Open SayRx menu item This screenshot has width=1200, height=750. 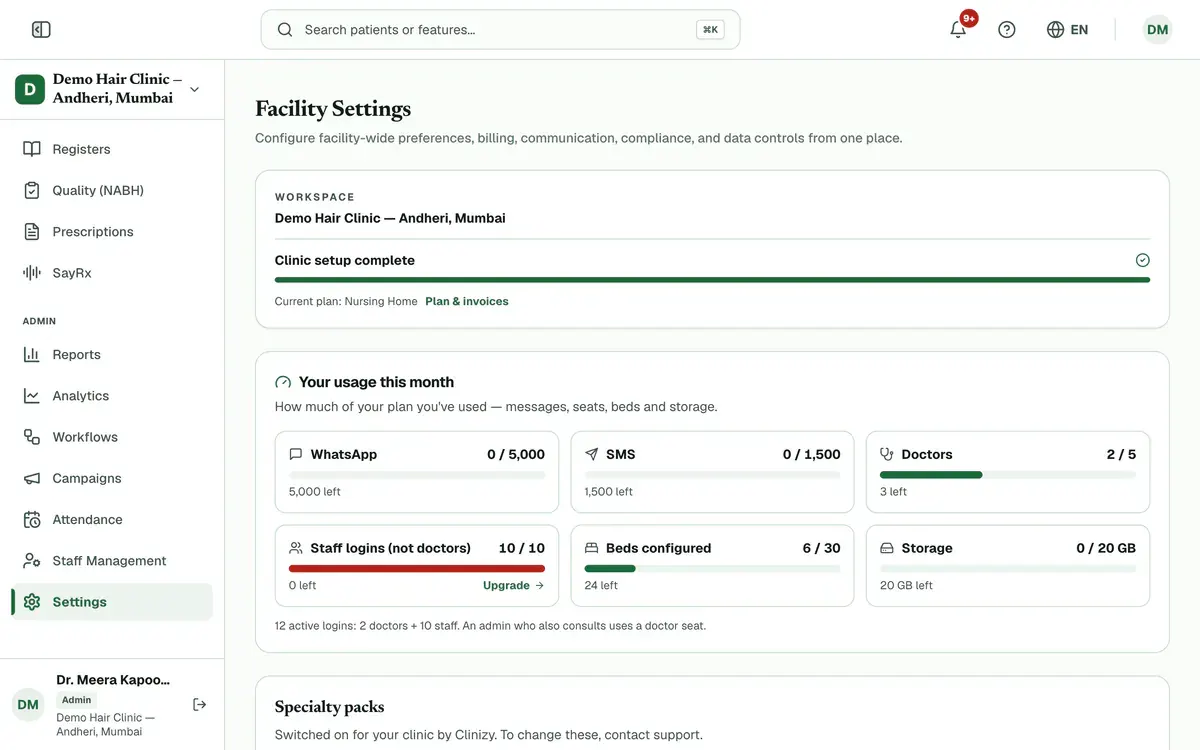[112, 272]
